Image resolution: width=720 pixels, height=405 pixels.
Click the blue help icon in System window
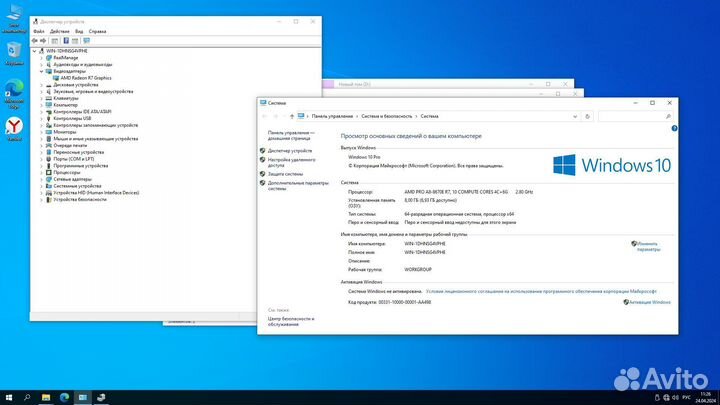point(674,129)
